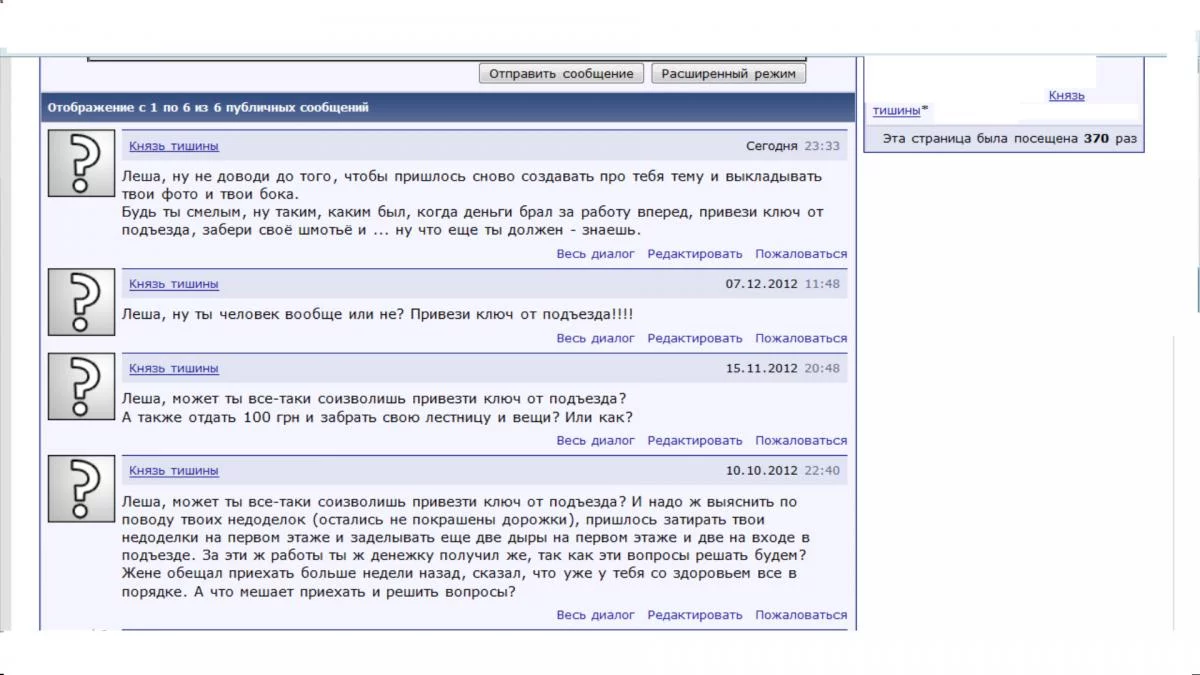Click the Сегодня 23:33 timestamp
The width and height of the screenshot is (1200, 675).
(793, 146)
